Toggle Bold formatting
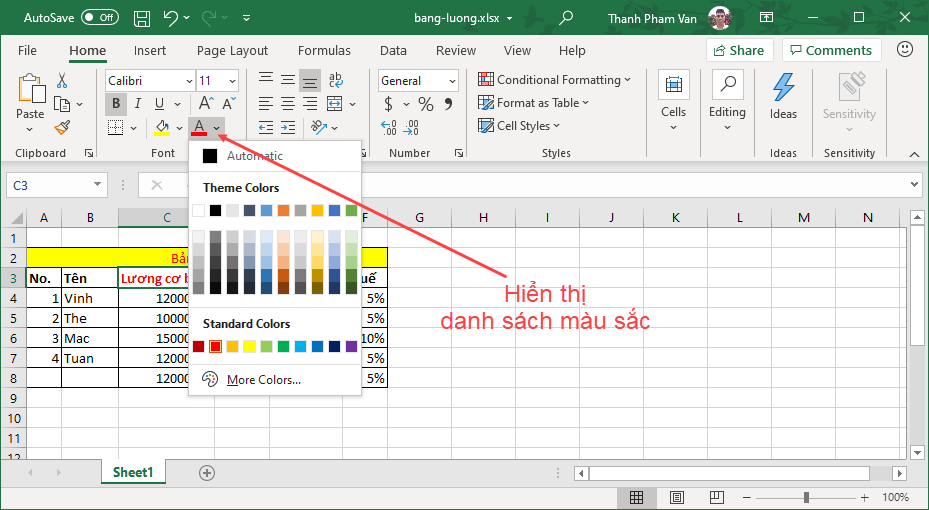 click(x=116, y=104)
